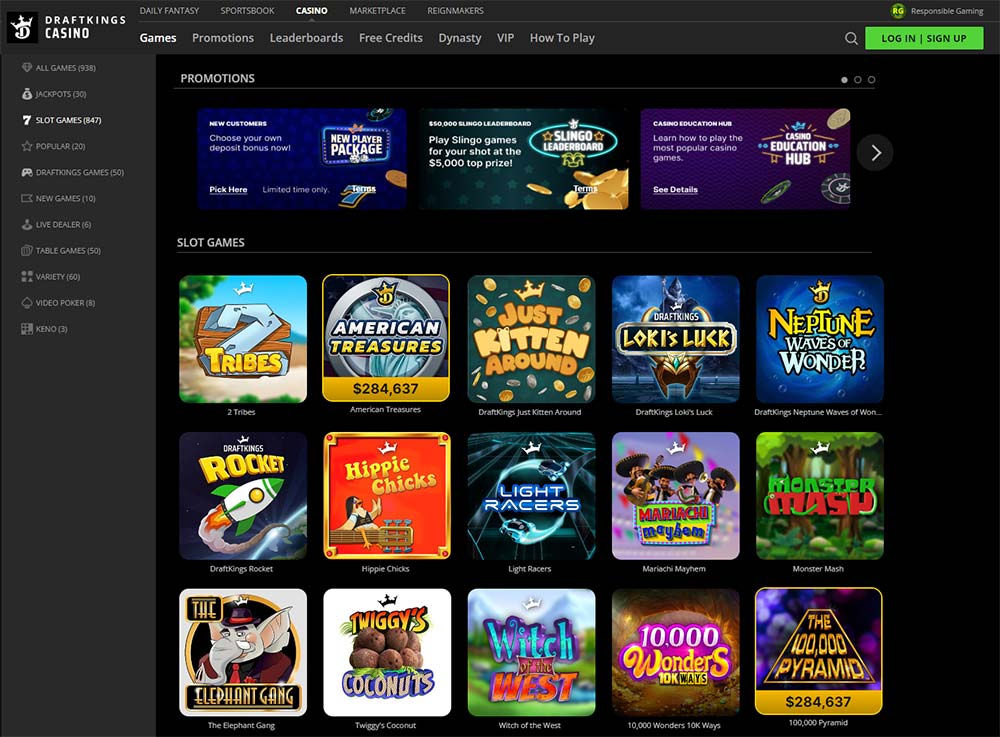This screenshot has width=1000, height=737.
Task: Select the Video Poker spade icon
Action: coord(27,303)
